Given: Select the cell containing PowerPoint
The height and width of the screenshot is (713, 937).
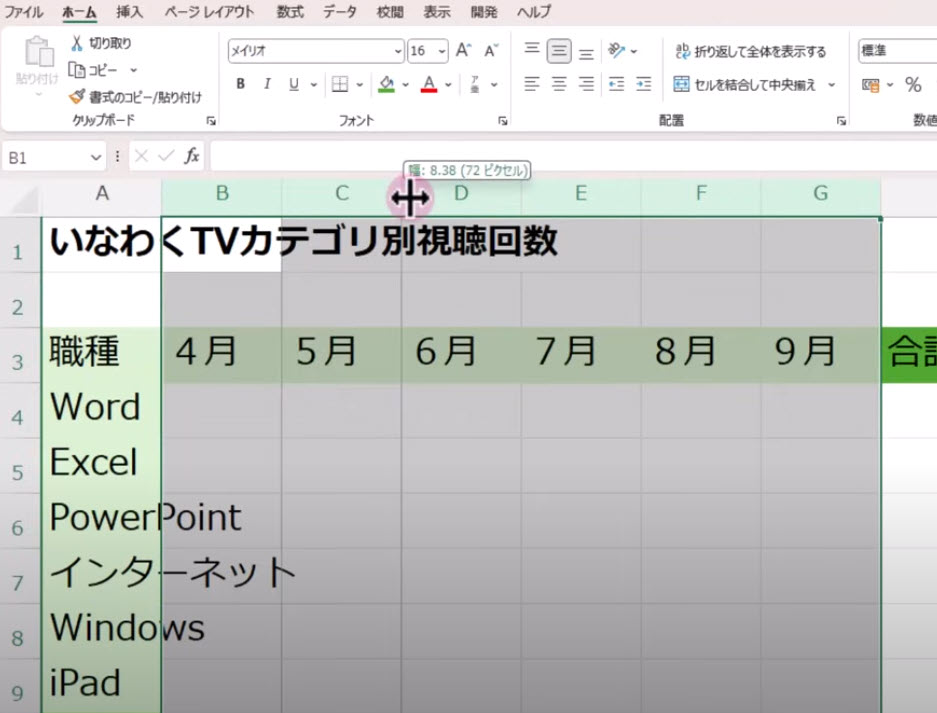Looking at the screenshot, I should coord(102,521).
